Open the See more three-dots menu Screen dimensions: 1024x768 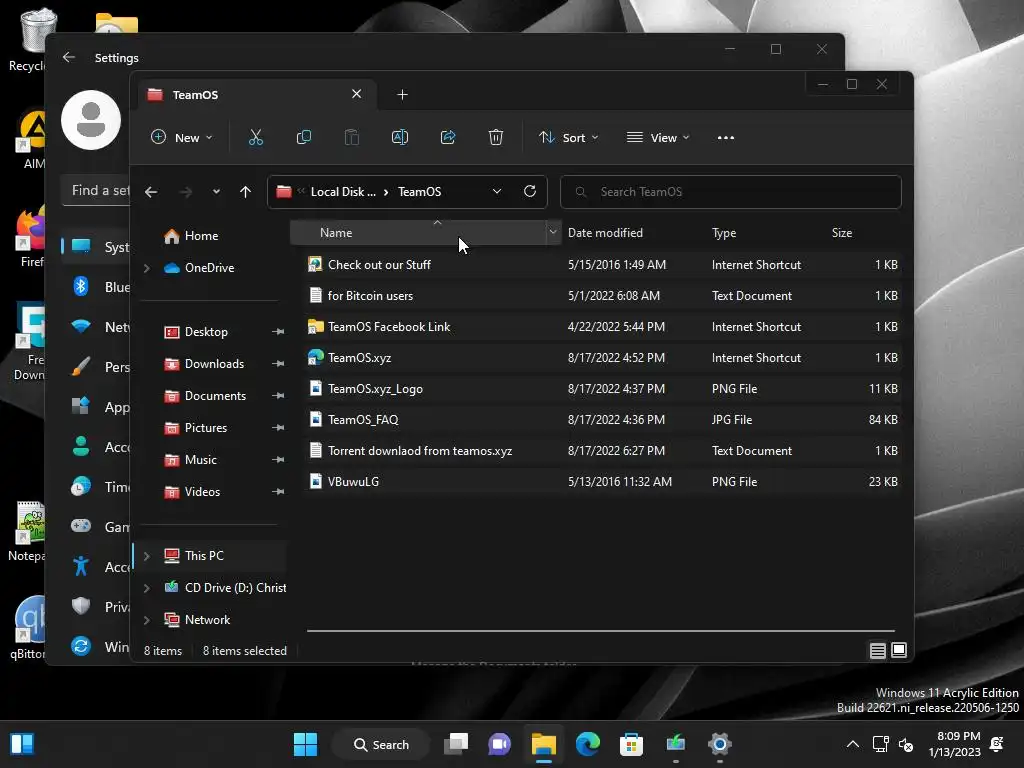tap(726, 138)
